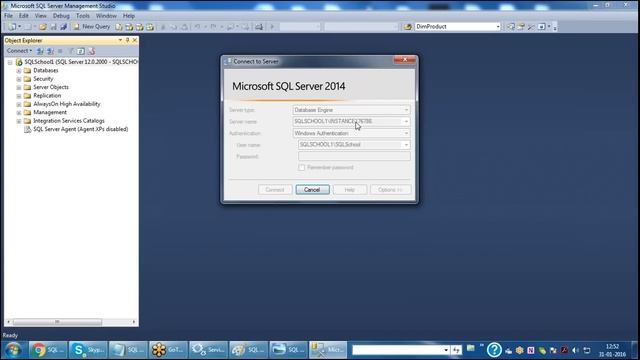The width and height of the screenshot is (640, 360).
Task: Click the Database Engine Query icon
Action: click(119, 27)
